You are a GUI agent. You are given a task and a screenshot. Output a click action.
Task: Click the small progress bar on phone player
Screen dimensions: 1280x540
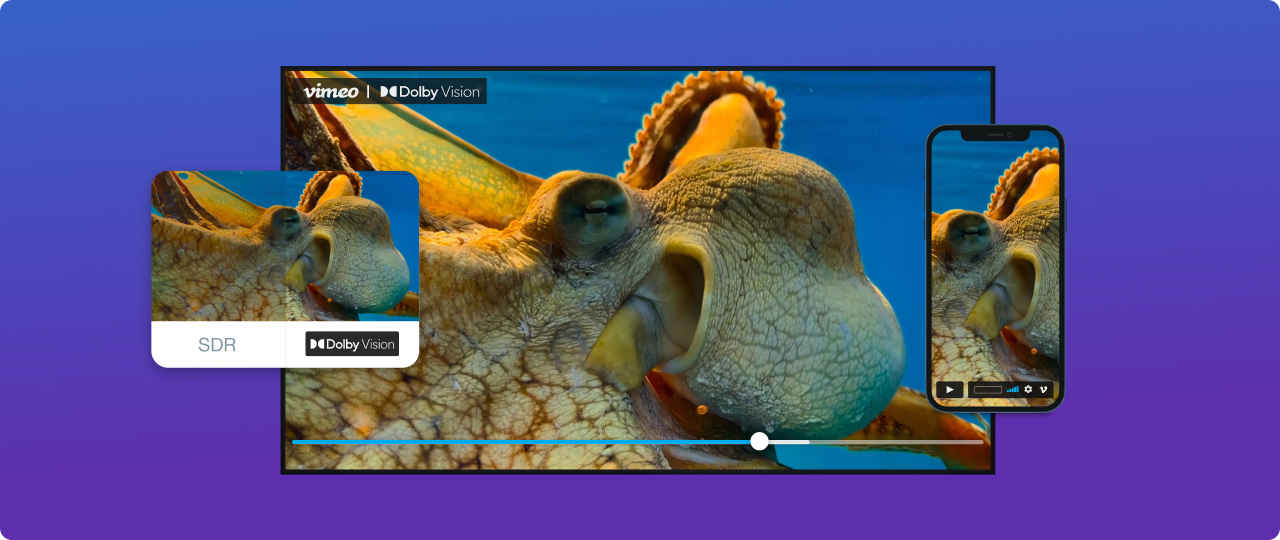coord(987,389)
